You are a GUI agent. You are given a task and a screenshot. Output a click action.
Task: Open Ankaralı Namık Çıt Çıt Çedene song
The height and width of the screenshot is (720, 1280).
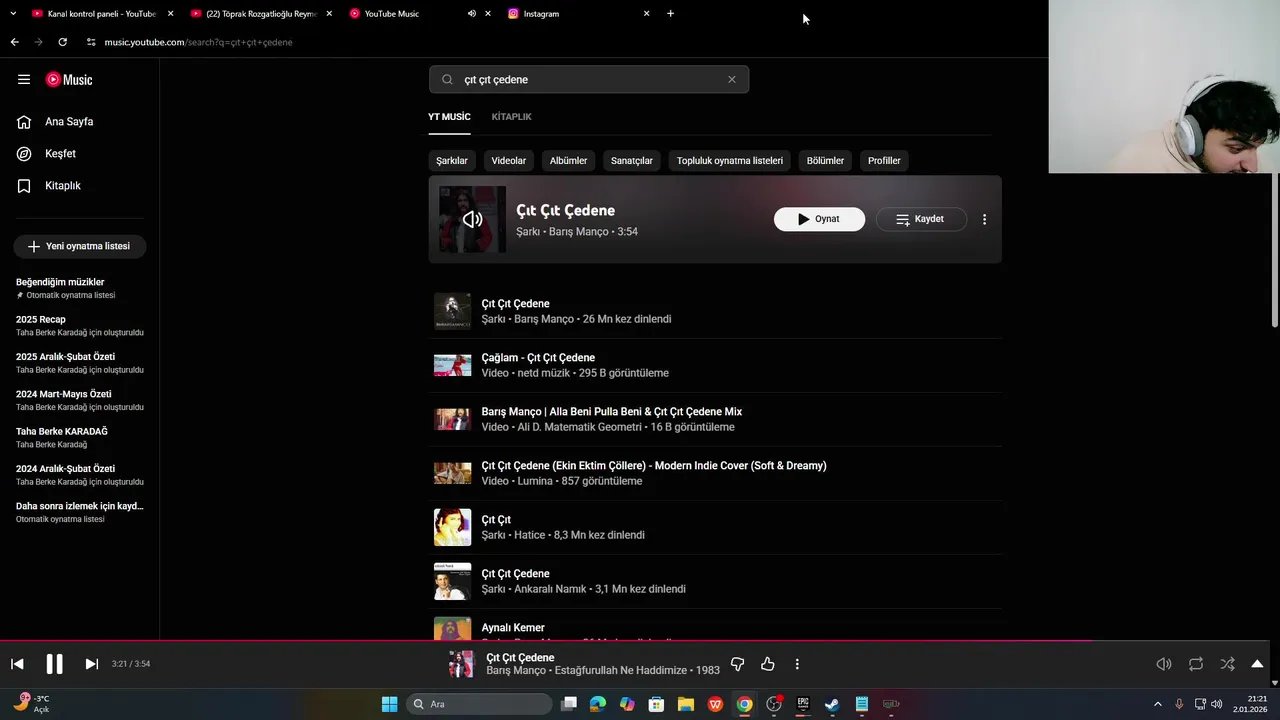pos(715,581)
